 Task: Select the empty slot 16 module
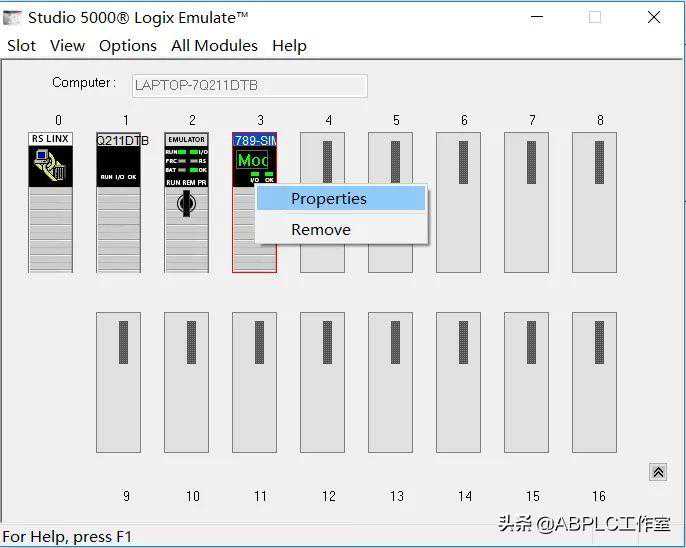coord(594,382)
